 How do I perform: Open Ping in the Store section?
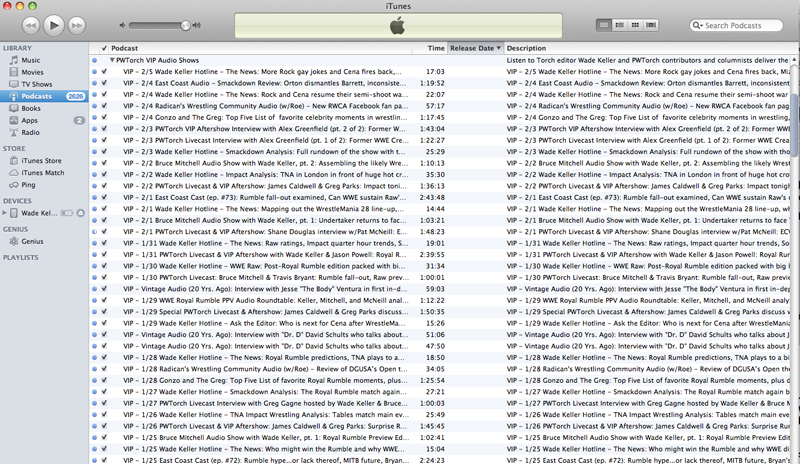coord(30,185)
